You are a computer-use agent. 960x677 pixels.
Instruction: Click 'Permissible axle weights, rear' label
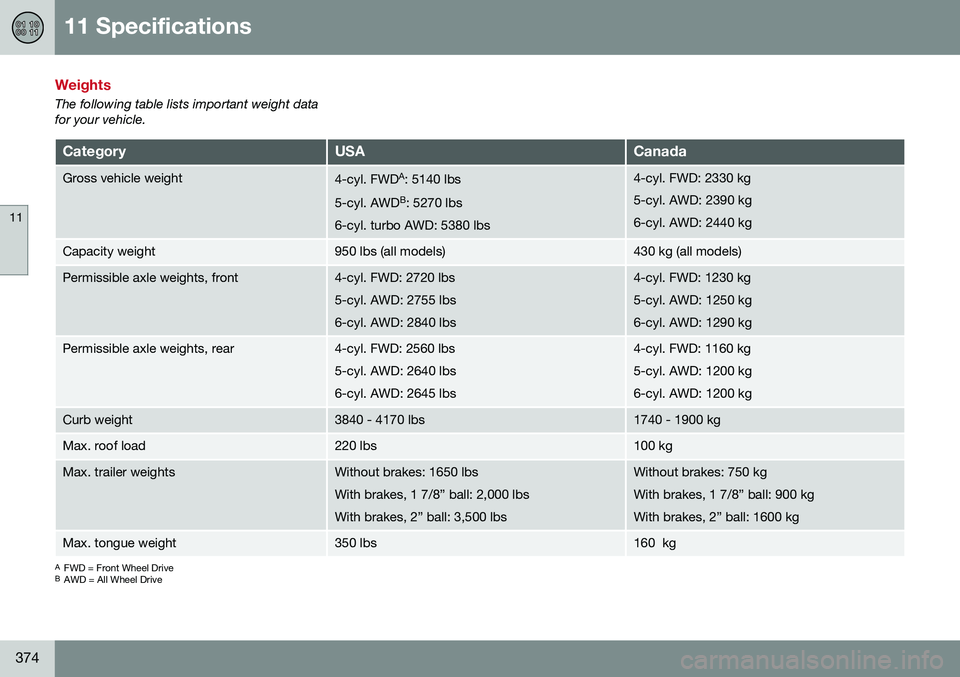[x=148, y=349]
